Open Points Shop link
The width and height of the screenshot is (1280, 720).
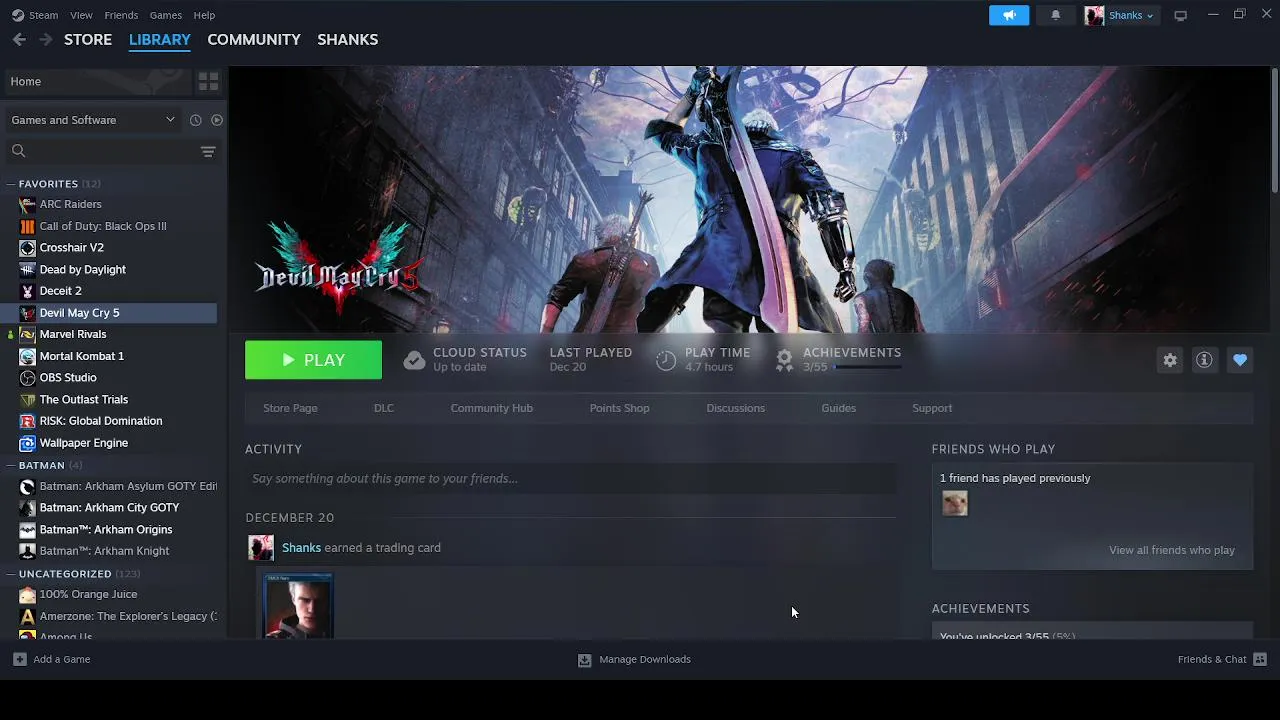[x=619, y=408]
